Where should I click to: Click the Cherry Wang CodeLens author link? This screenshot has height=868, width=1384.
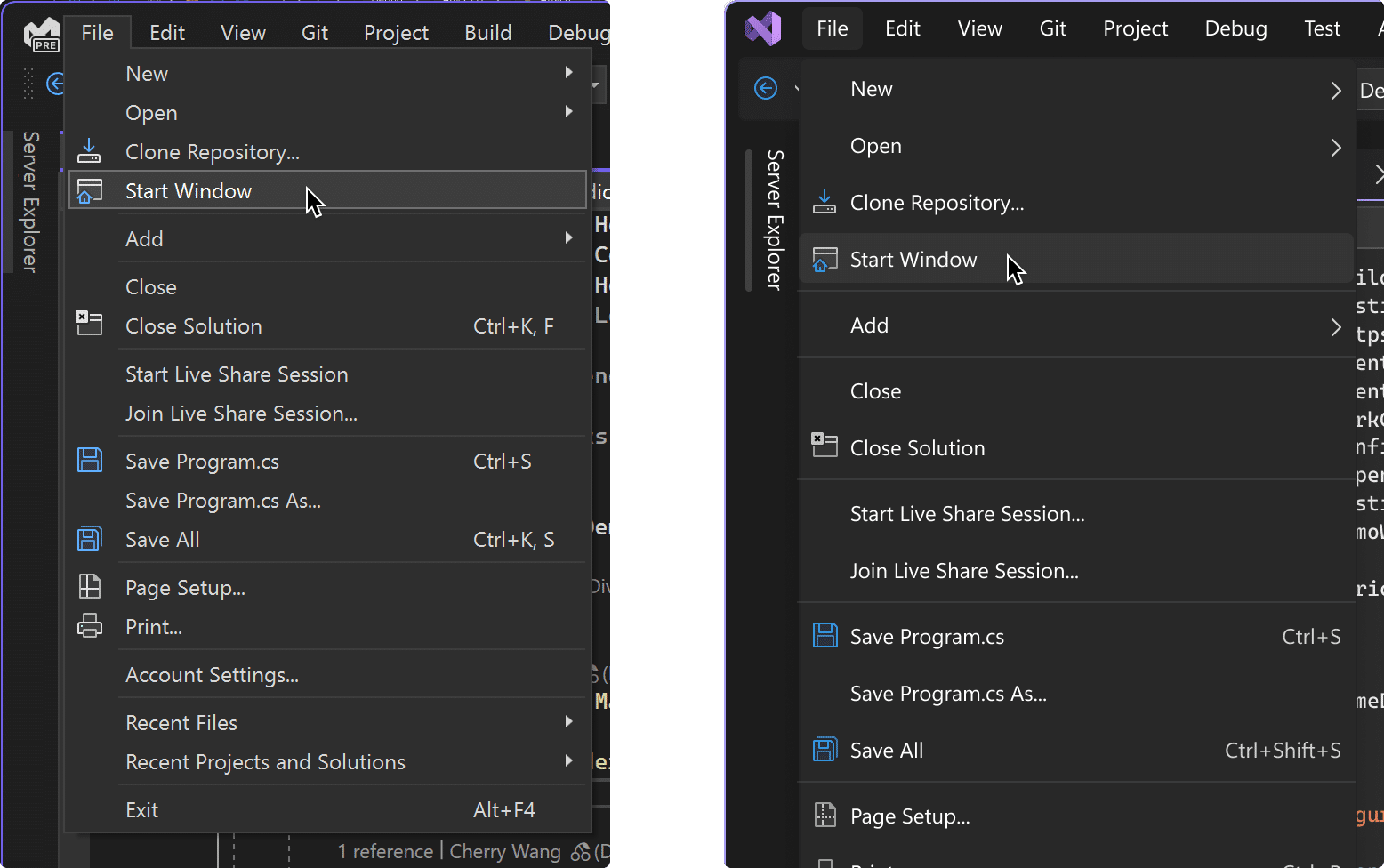(x=505, y=851)
